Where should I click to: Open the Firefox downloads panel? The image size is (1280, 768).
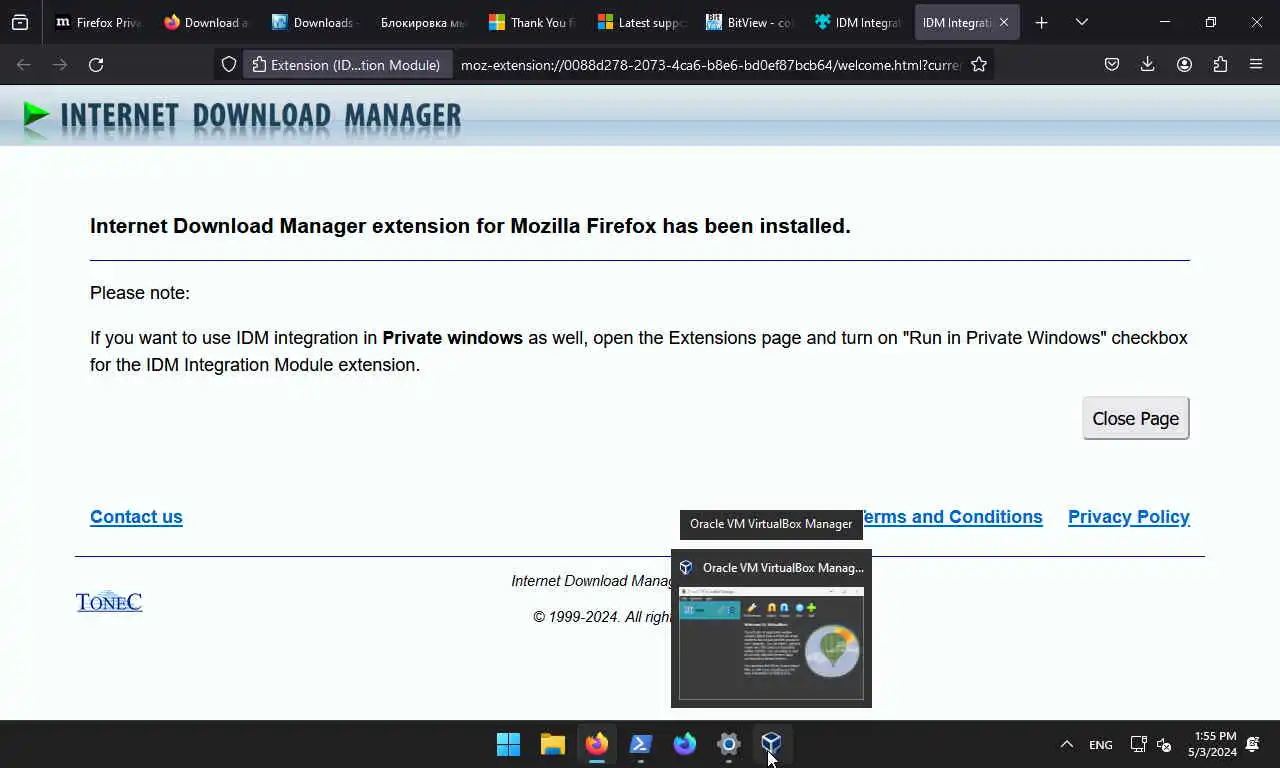click(1147, 65)
